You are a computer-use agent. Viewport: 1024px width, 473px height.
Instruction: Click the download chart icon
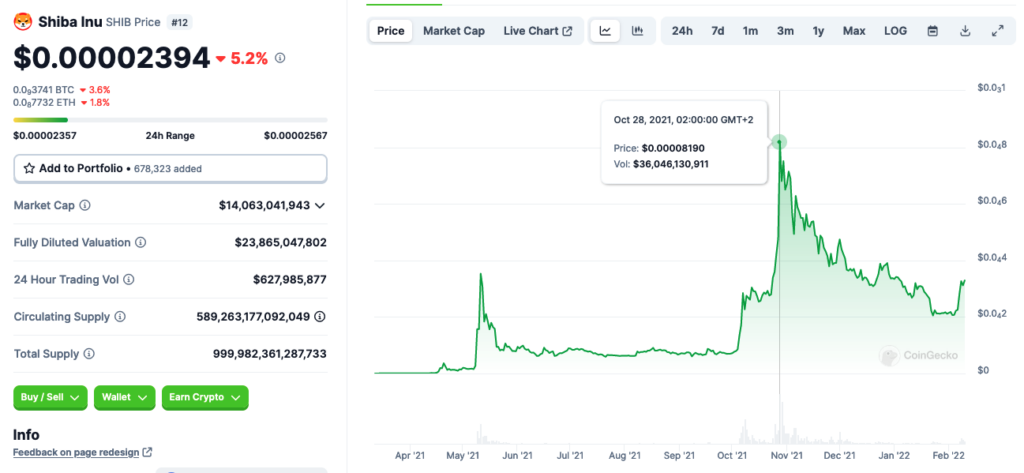point(965,31)
